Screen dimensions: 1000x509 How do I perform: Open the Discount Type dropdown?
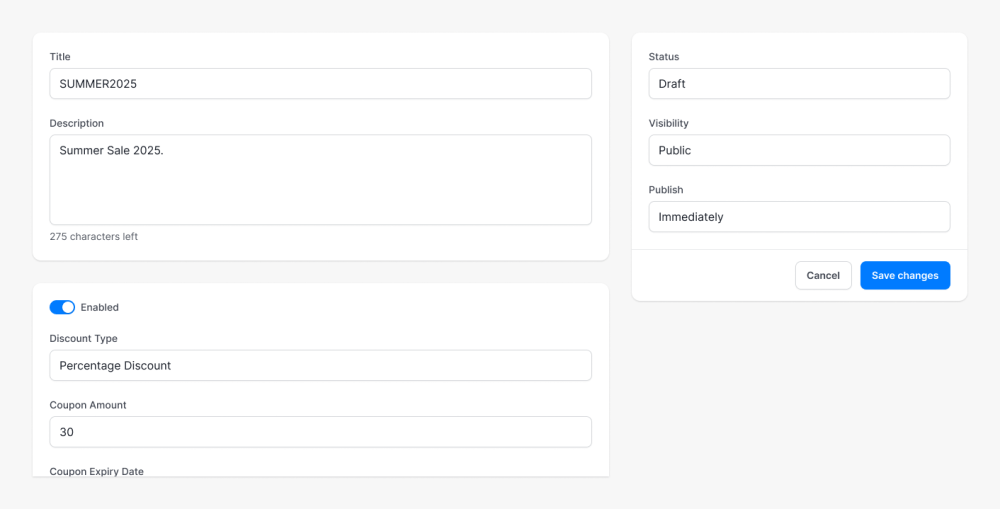tap(320, 365)
